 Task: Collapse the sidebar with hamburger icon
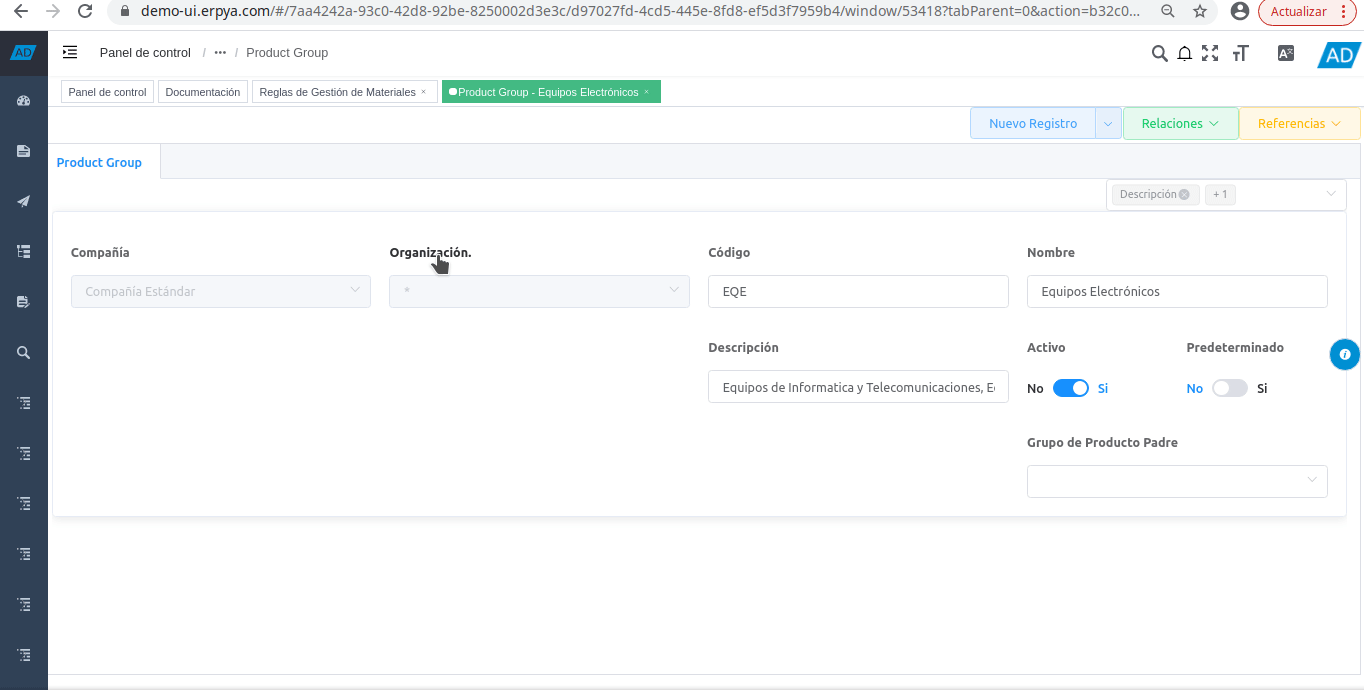tap(70, 52)
